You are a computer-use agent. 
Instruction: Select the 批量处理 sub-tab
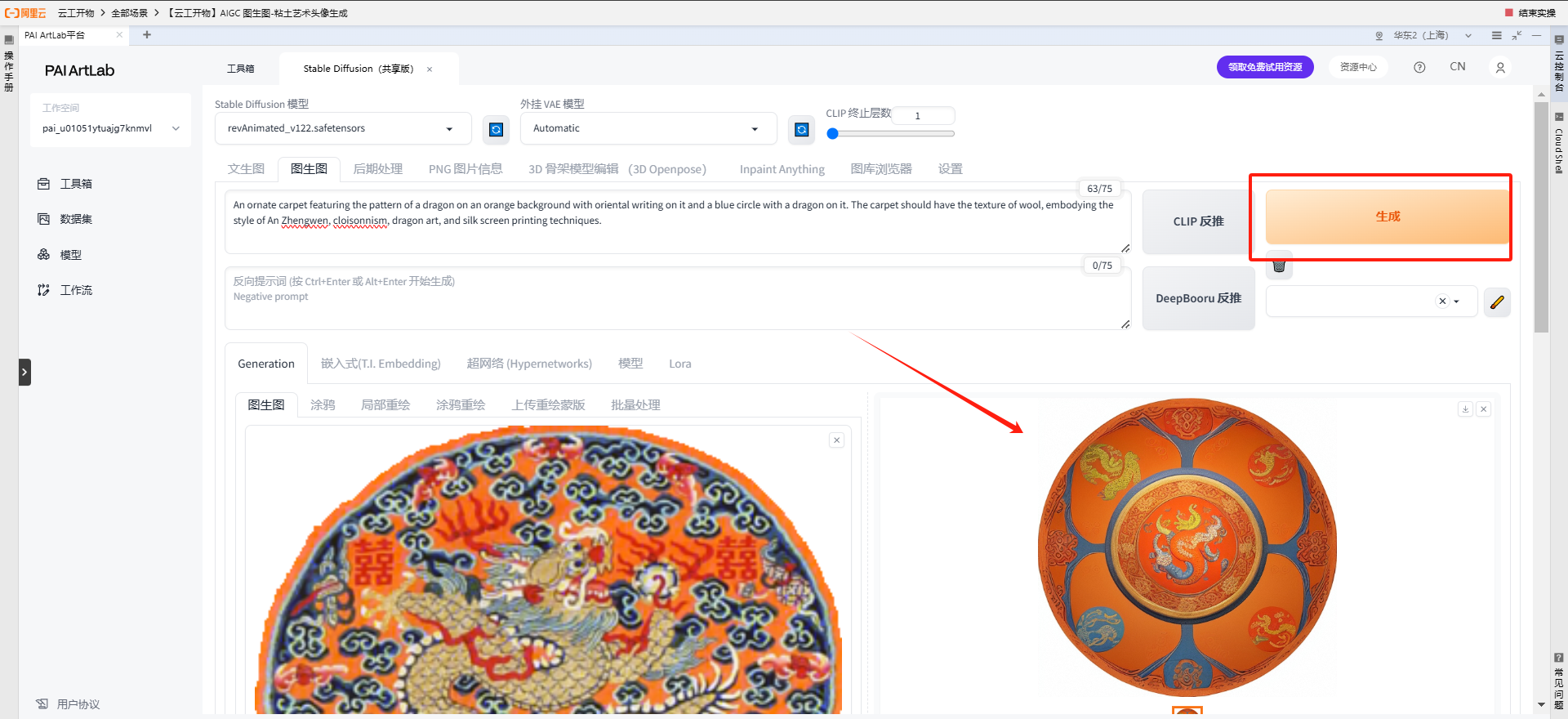(x=635, y=404)
